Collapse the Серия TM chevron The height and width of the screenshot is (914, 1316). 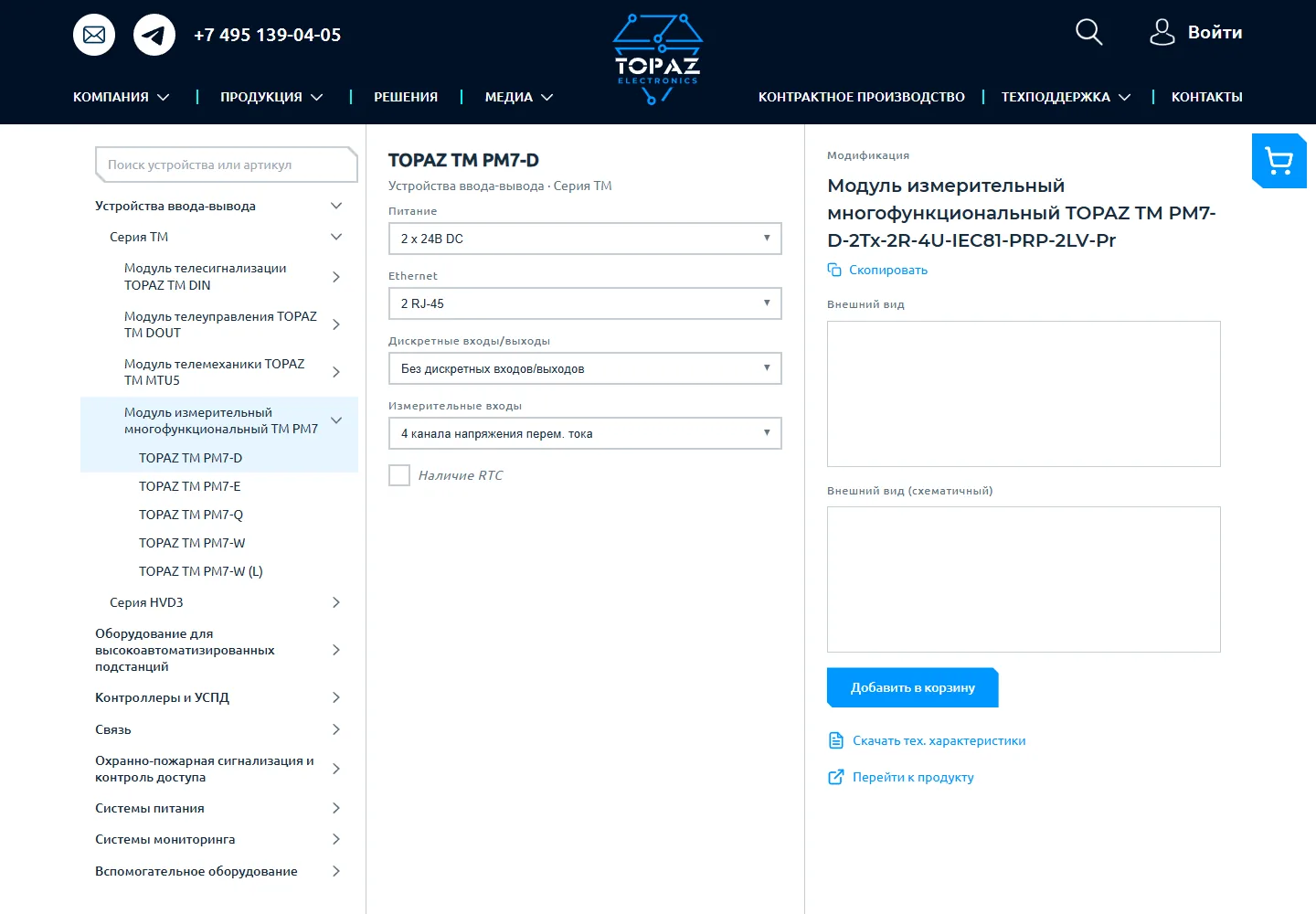(x=336, y=237)
